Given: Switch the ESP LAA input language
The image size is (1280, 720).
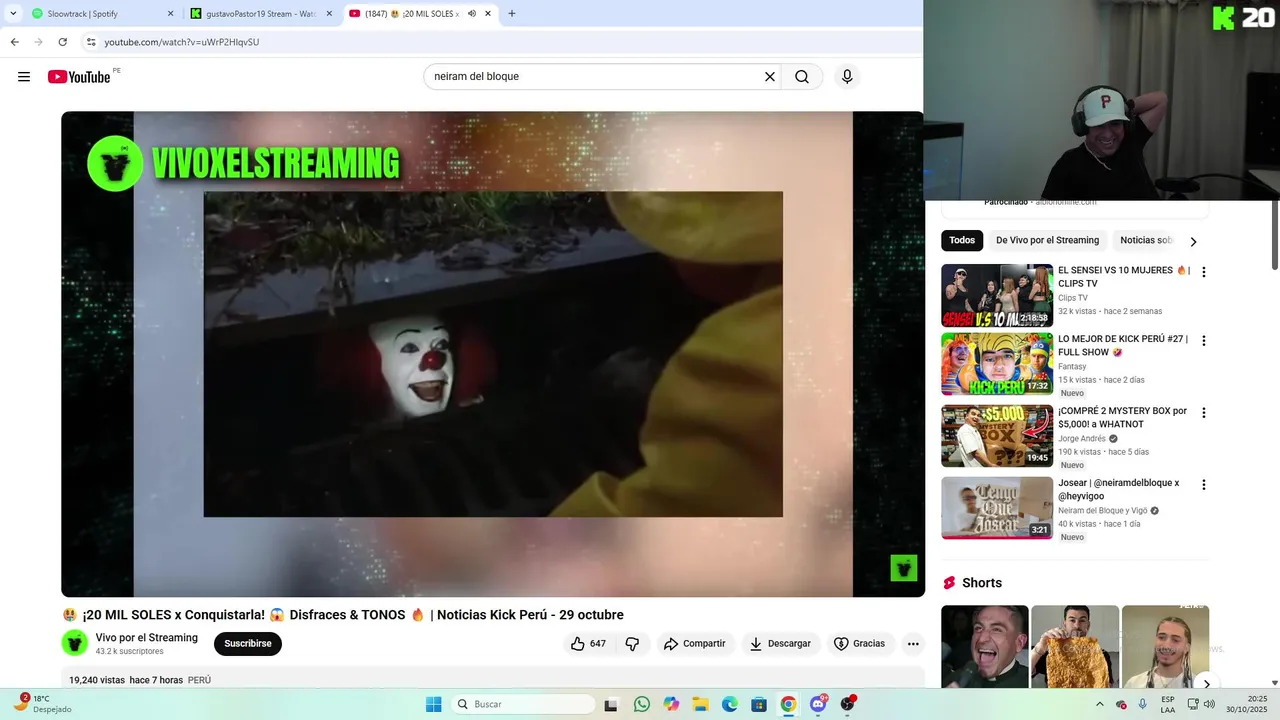Looking at the screenshot, I should pos(1168,704).
